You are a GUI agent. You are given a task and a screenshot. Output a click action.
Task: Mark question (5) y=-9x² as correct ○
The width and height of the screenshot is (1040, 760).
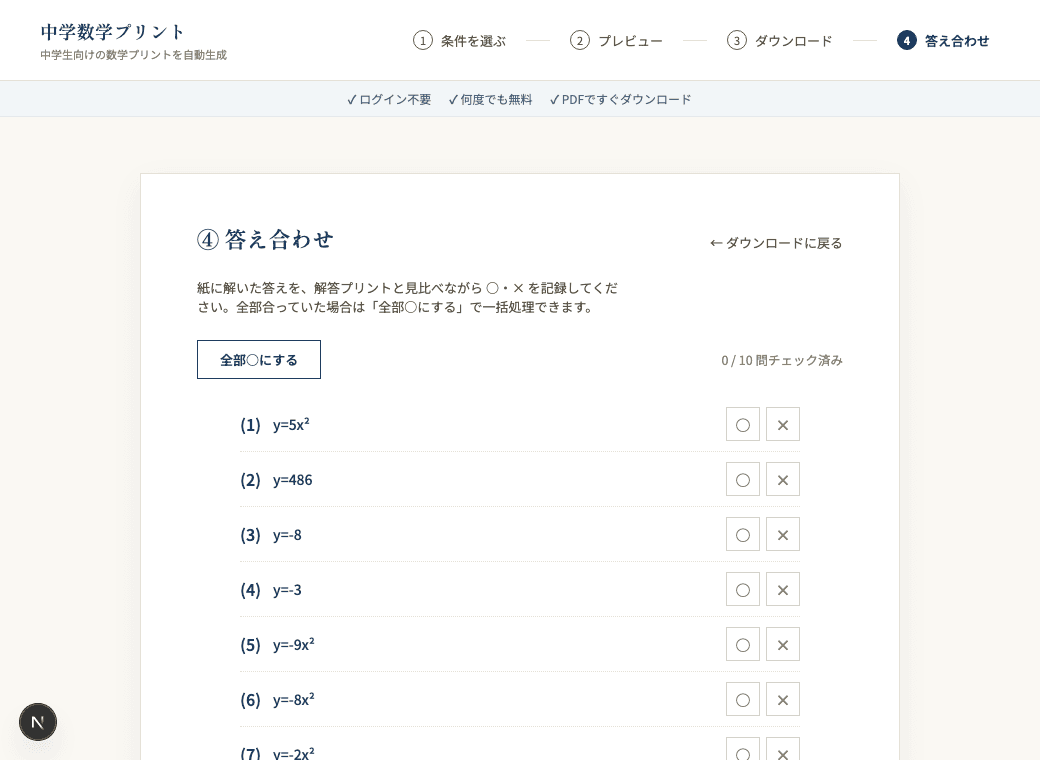[743, 645]
